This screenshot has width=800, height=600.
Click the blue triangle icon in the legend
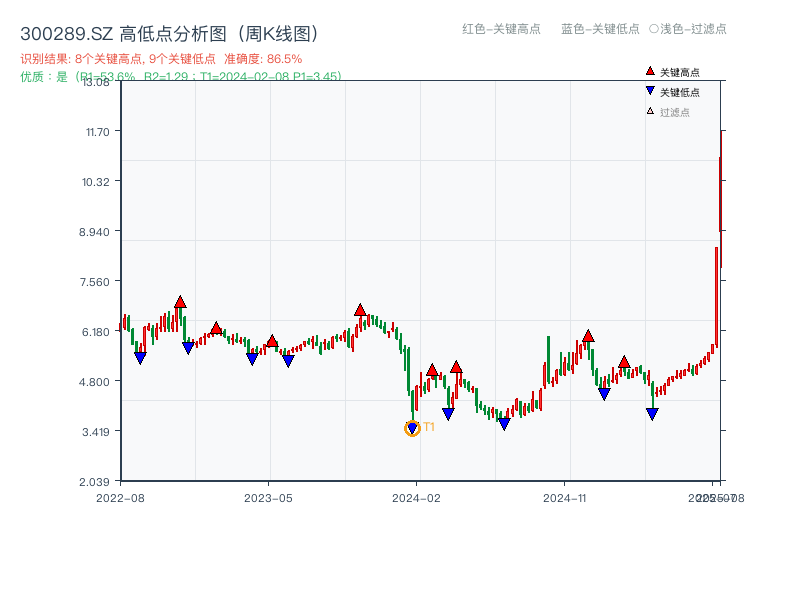(x=650, y=92)
